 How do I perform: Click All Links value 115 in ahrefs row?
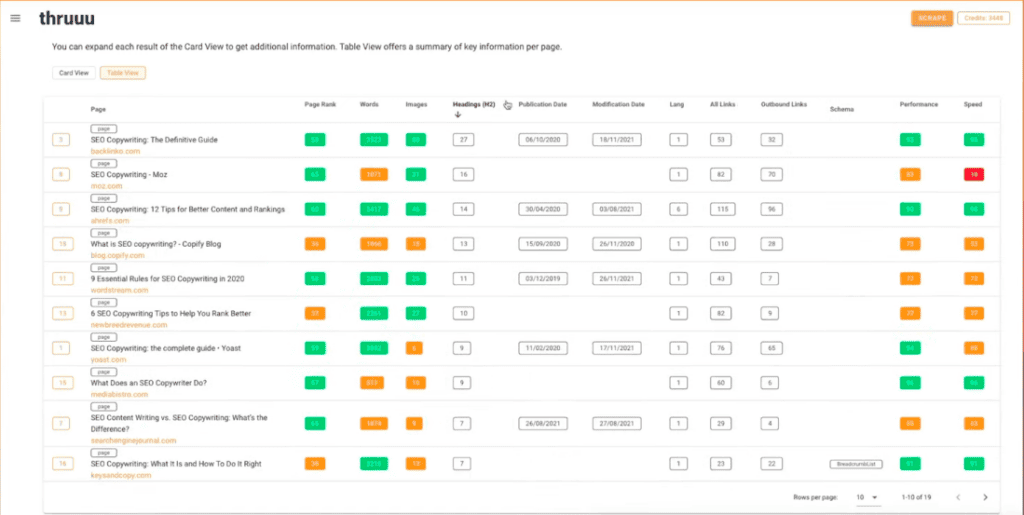722,209
